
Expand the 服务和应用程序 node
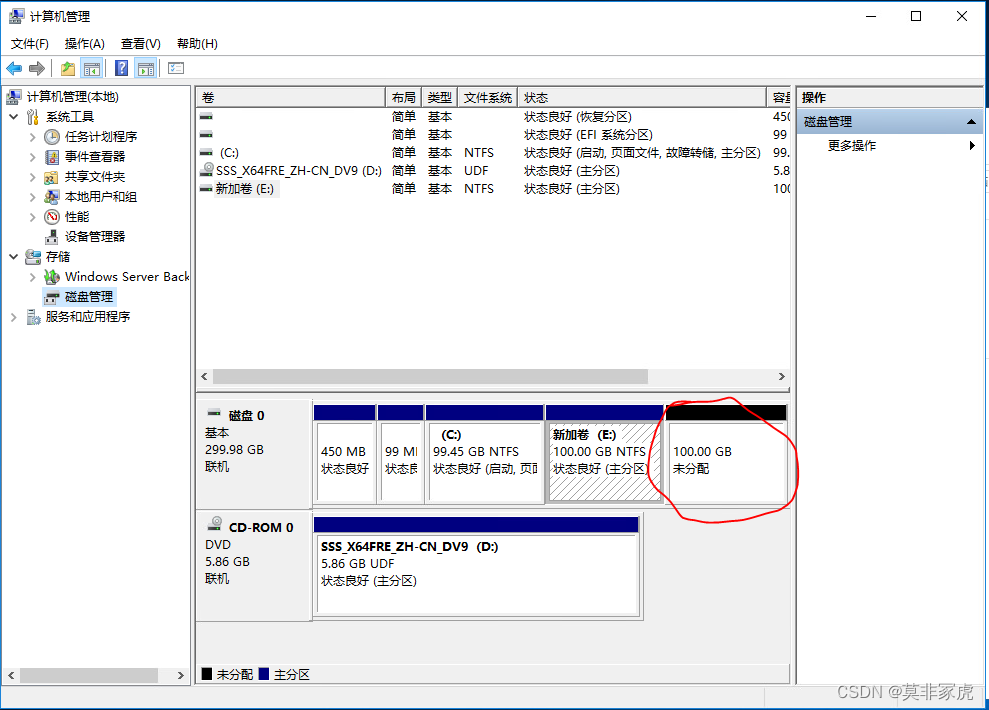(13, 317)
